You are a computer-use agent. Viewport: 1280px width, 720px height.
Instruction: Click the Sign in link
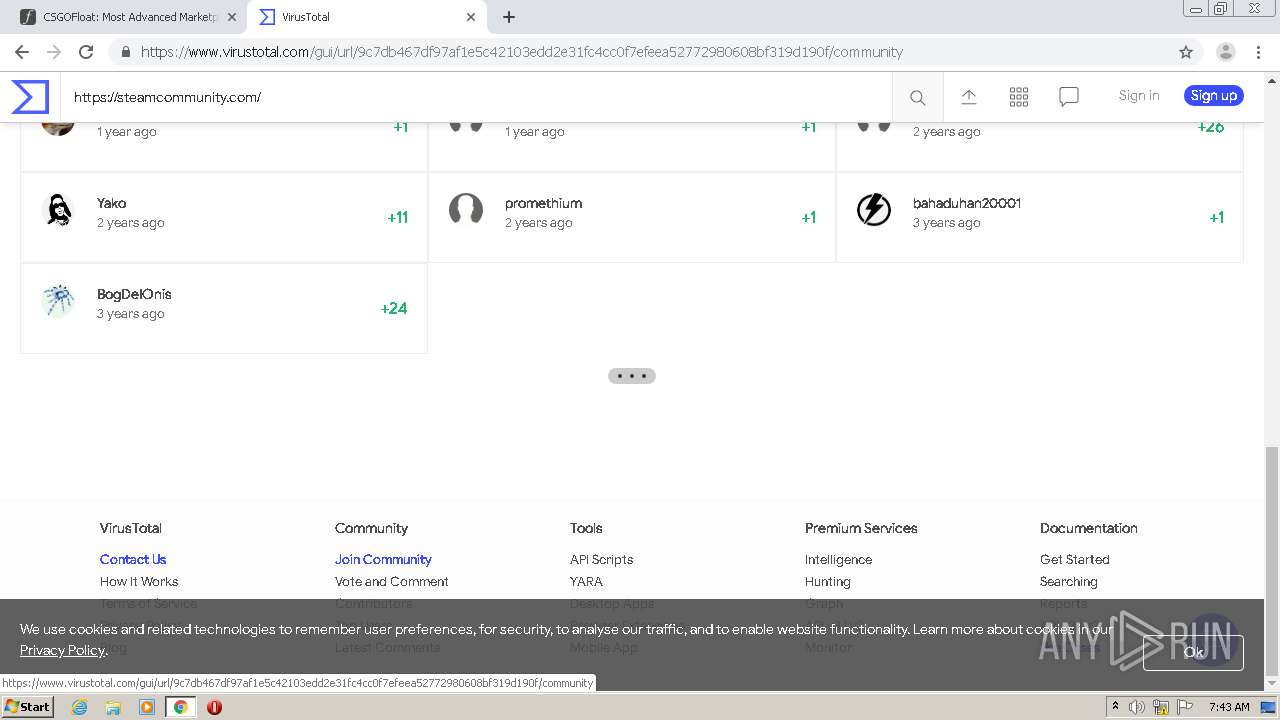(1139, 96)
